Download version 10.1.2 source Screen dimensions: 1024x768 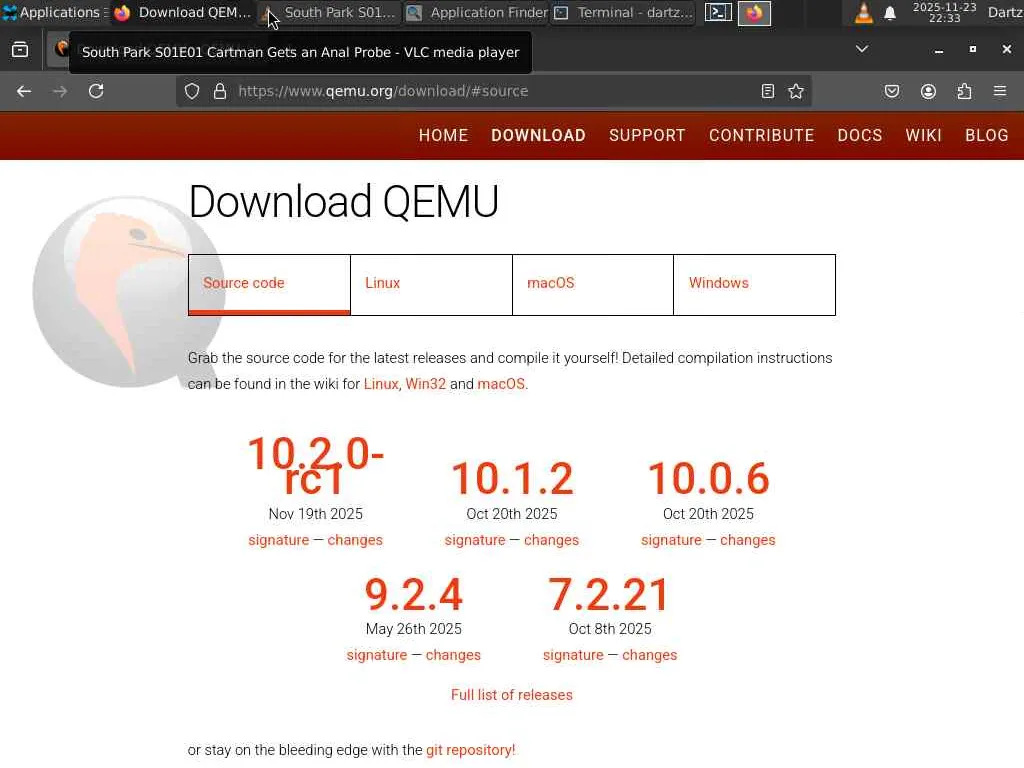point(512,478)
